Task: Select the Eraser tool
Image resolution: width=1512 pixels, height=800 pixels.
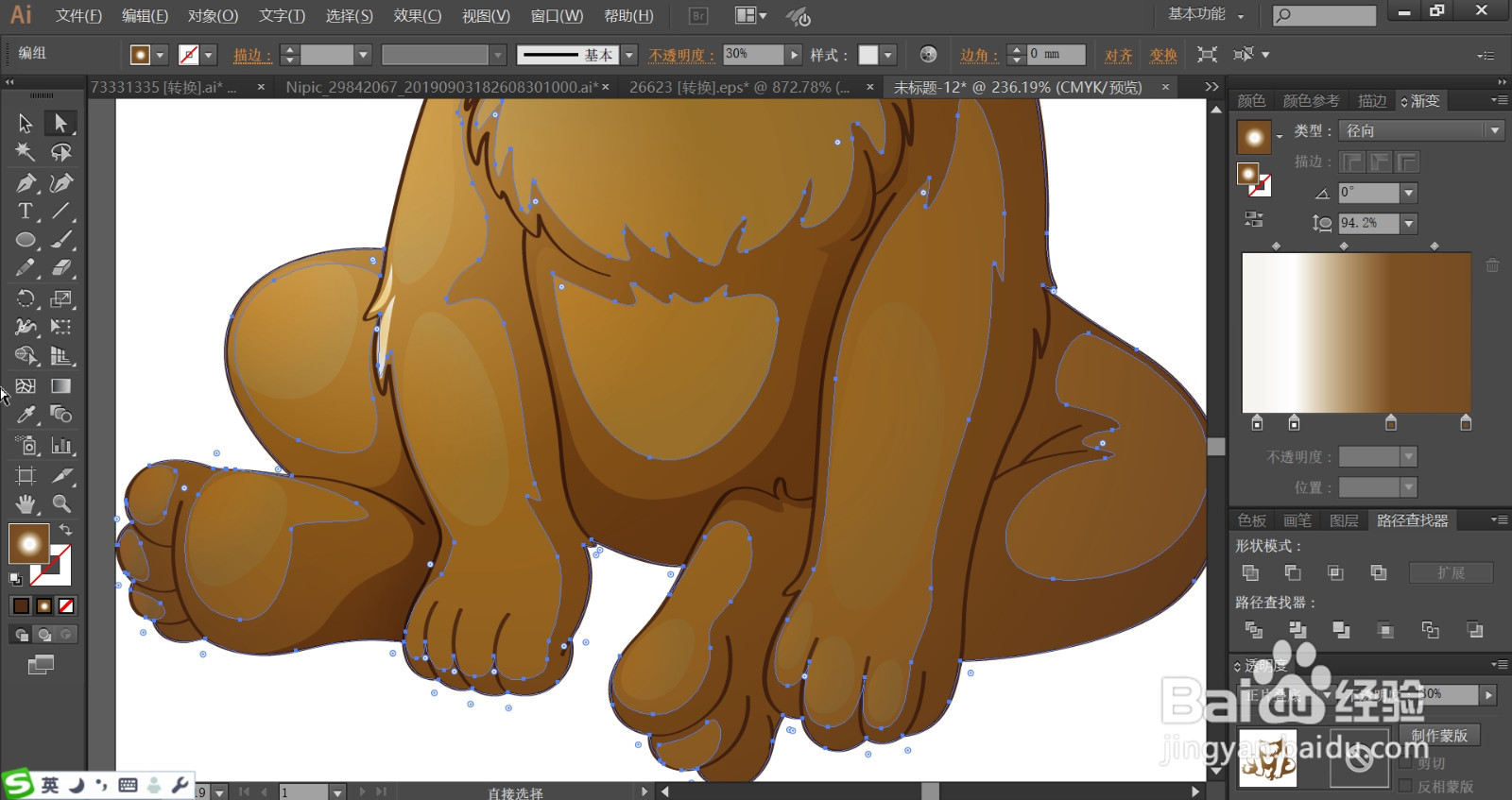Action: (60, 268)
